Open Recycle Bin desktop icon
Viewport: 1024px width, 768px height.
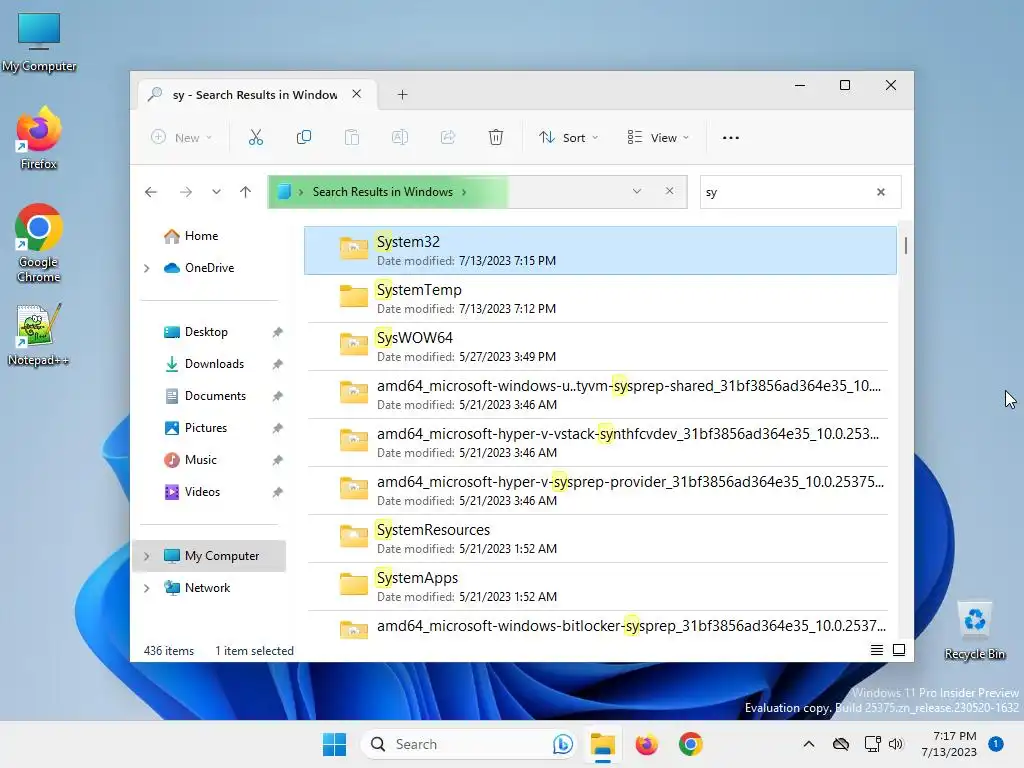pyautogui.click(x=974, y=630)
